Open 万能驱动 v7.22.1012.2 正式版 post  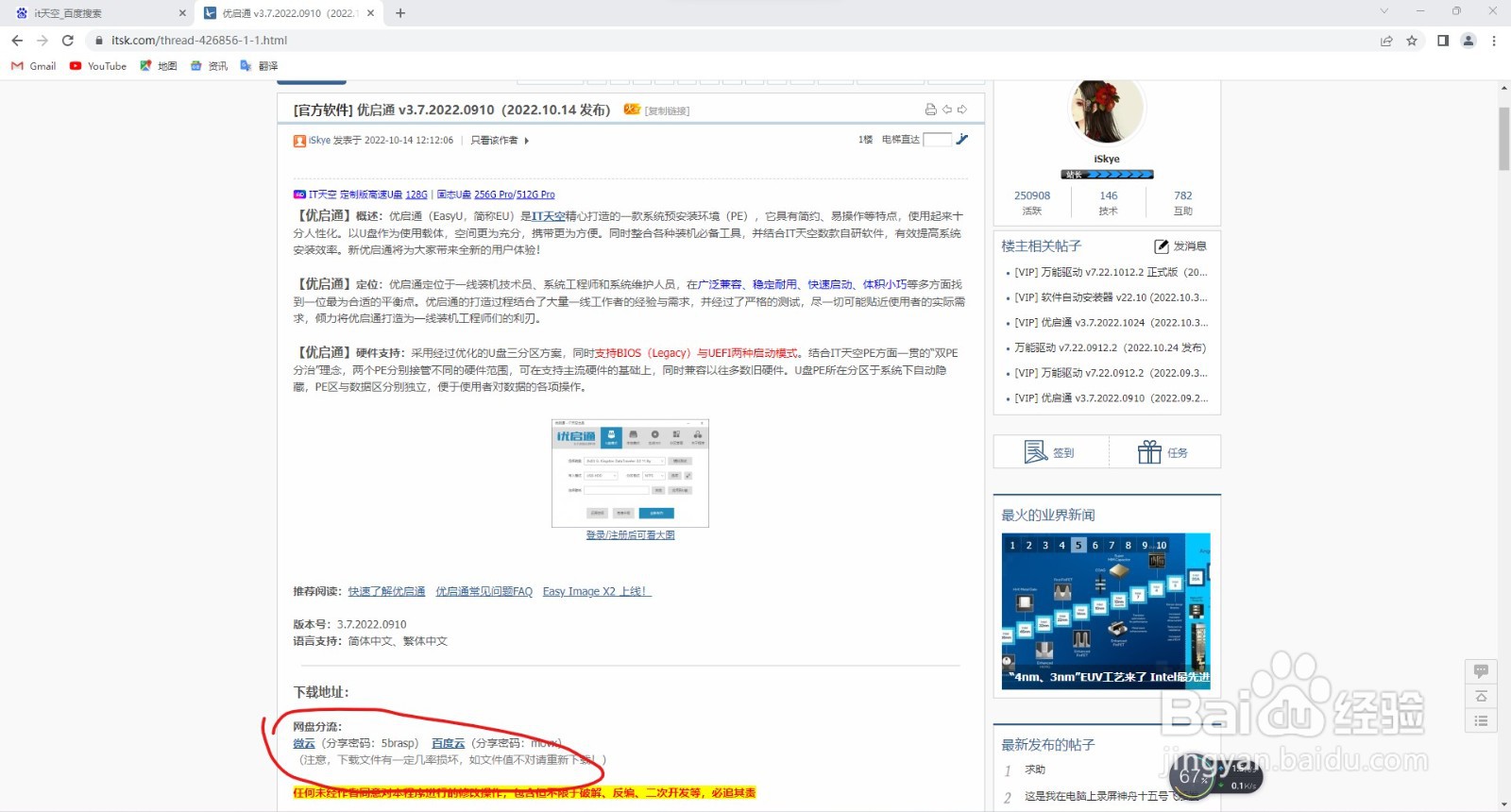(x=1112, y=272)
